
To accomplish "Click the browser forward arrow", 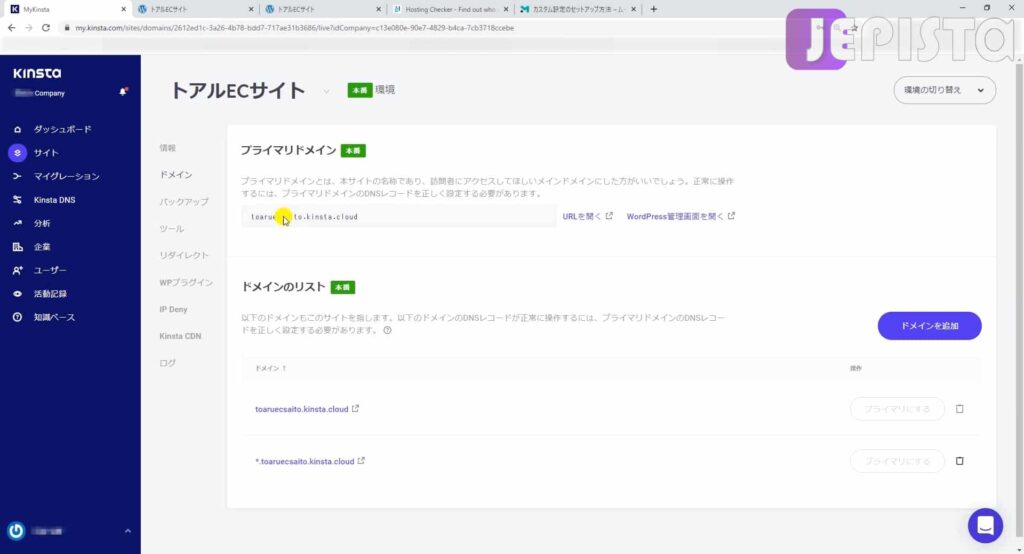I will (x=28, y=28).
